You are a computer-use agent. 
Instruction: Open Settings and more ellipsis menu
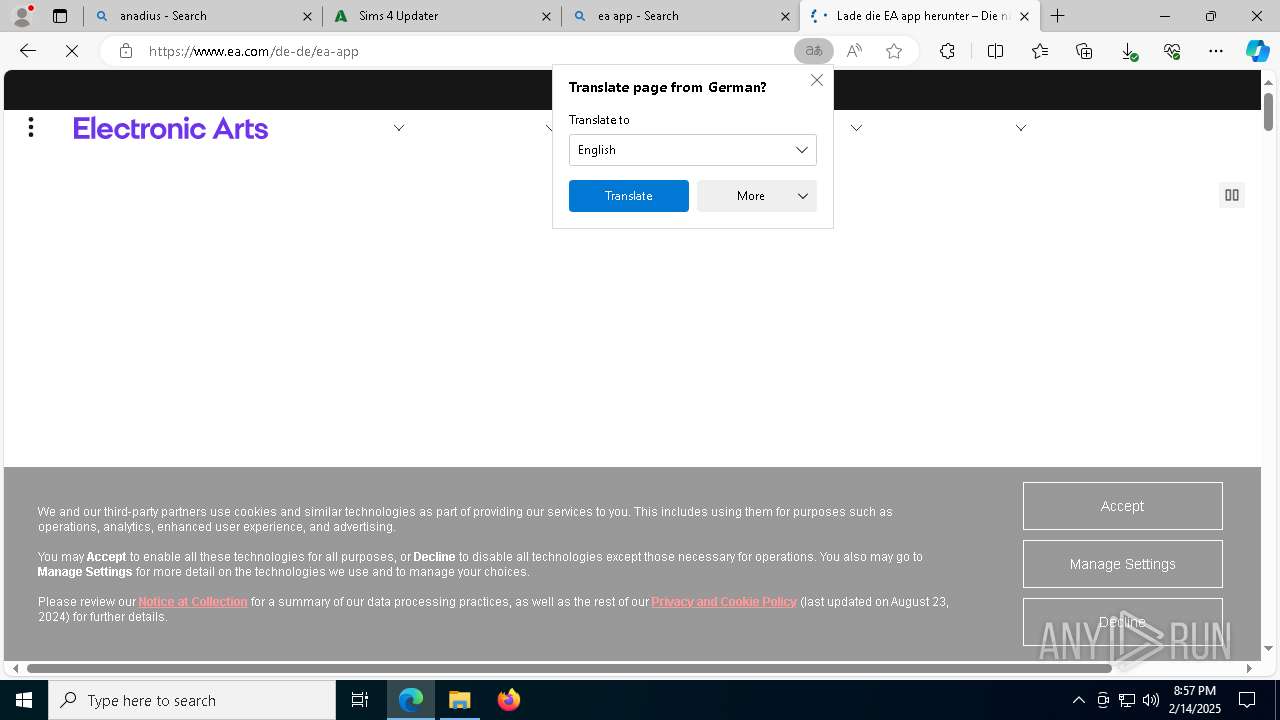pyautogui.click(x=1216, y=51)
